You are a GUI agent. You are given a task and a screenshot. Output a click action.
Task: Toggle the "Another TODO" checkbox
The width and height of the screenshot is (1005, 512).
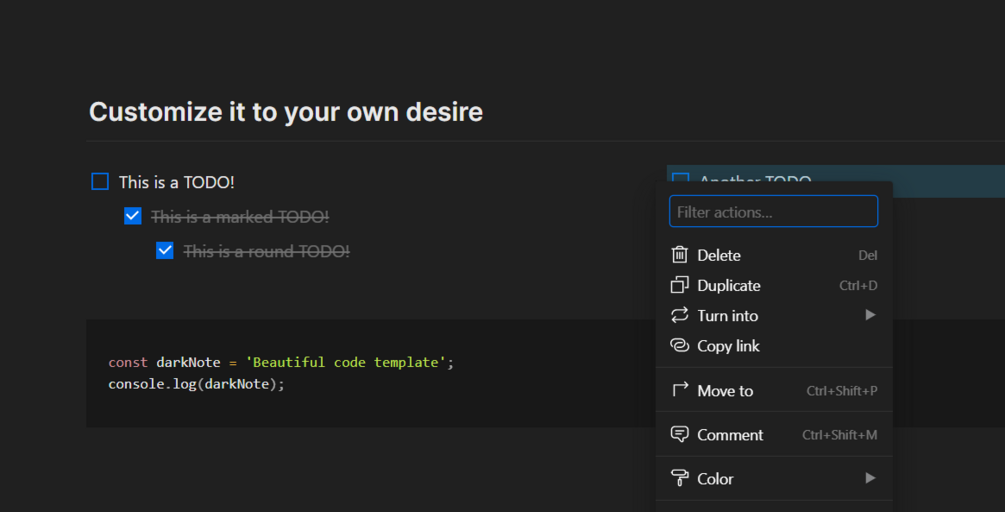coord(681,177)
